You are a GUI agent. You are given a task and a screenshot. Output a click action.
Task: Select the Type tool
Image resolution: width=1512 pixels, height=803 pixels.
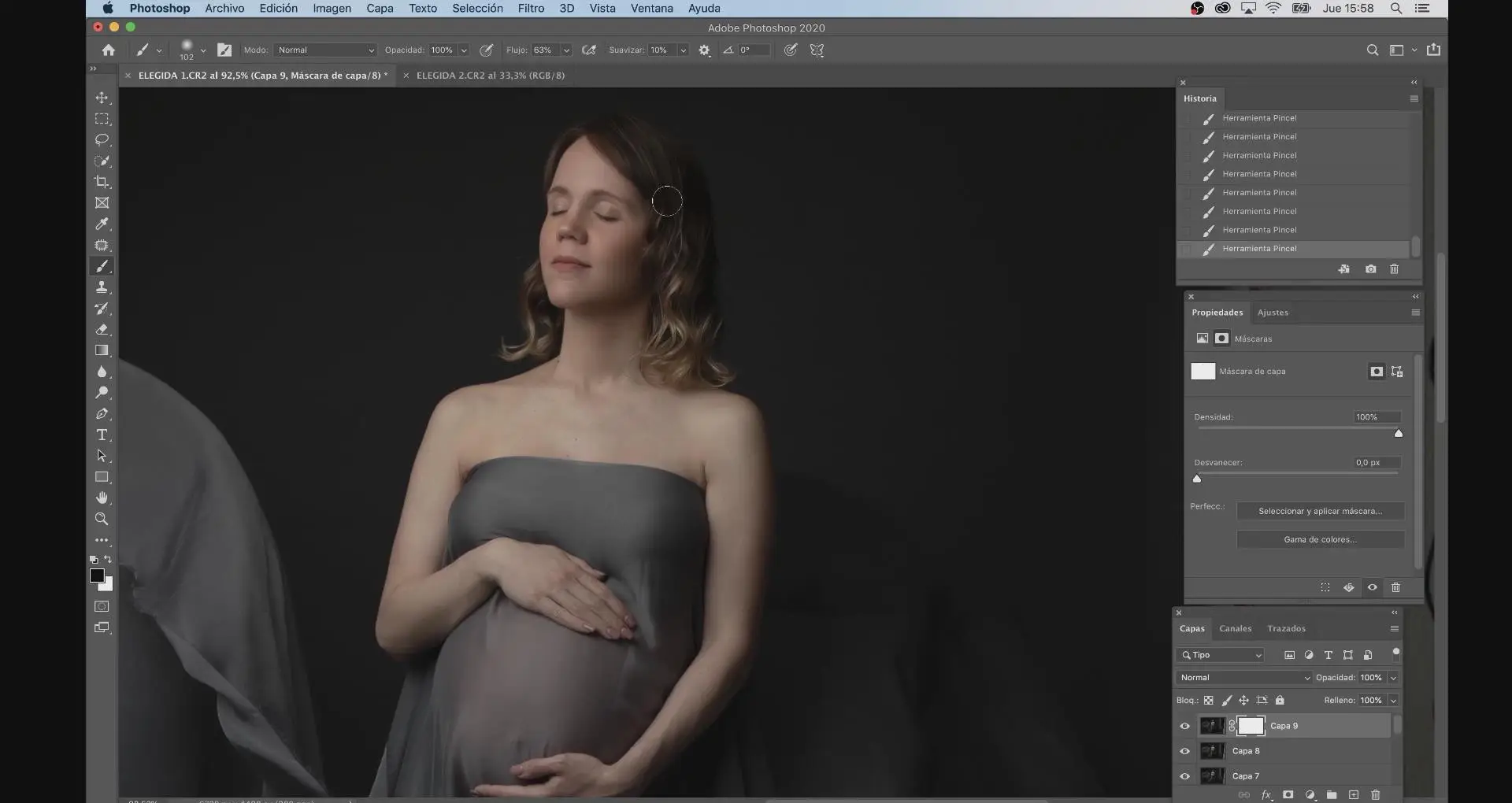click(102, 435)
